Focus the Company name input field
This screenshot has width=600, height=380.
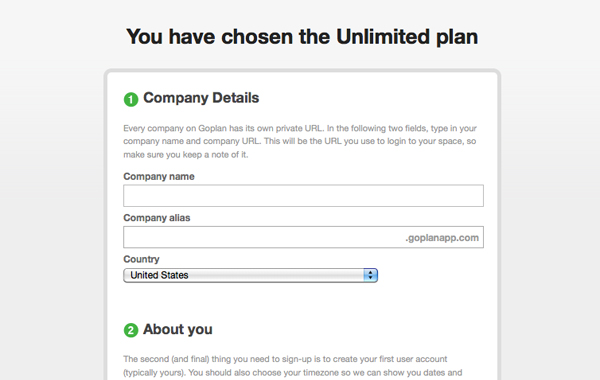pyautogui.click(x=303, y=196)
